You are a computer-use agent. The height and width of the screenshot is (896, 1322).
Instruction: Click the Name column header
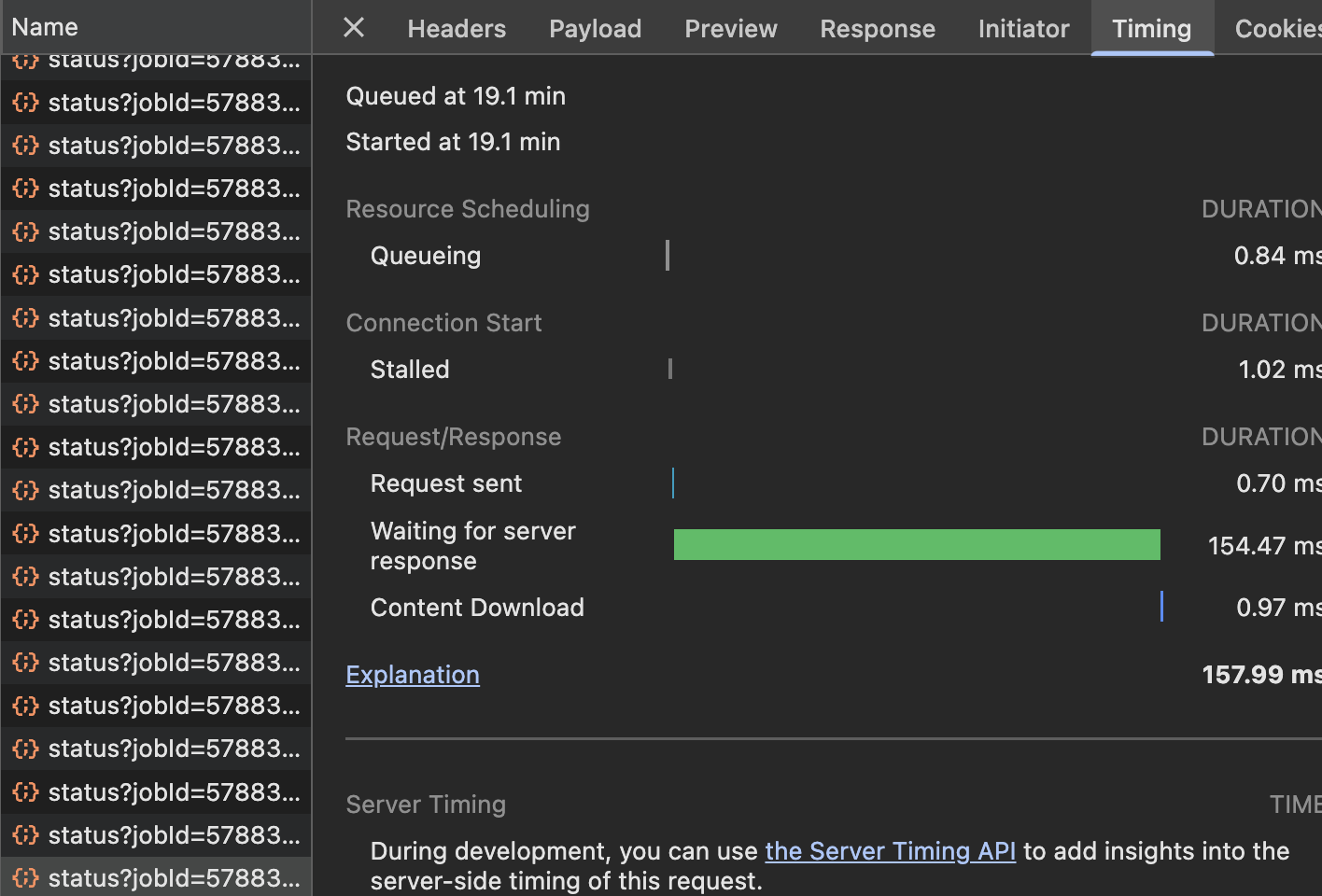[x=45, y=26]
